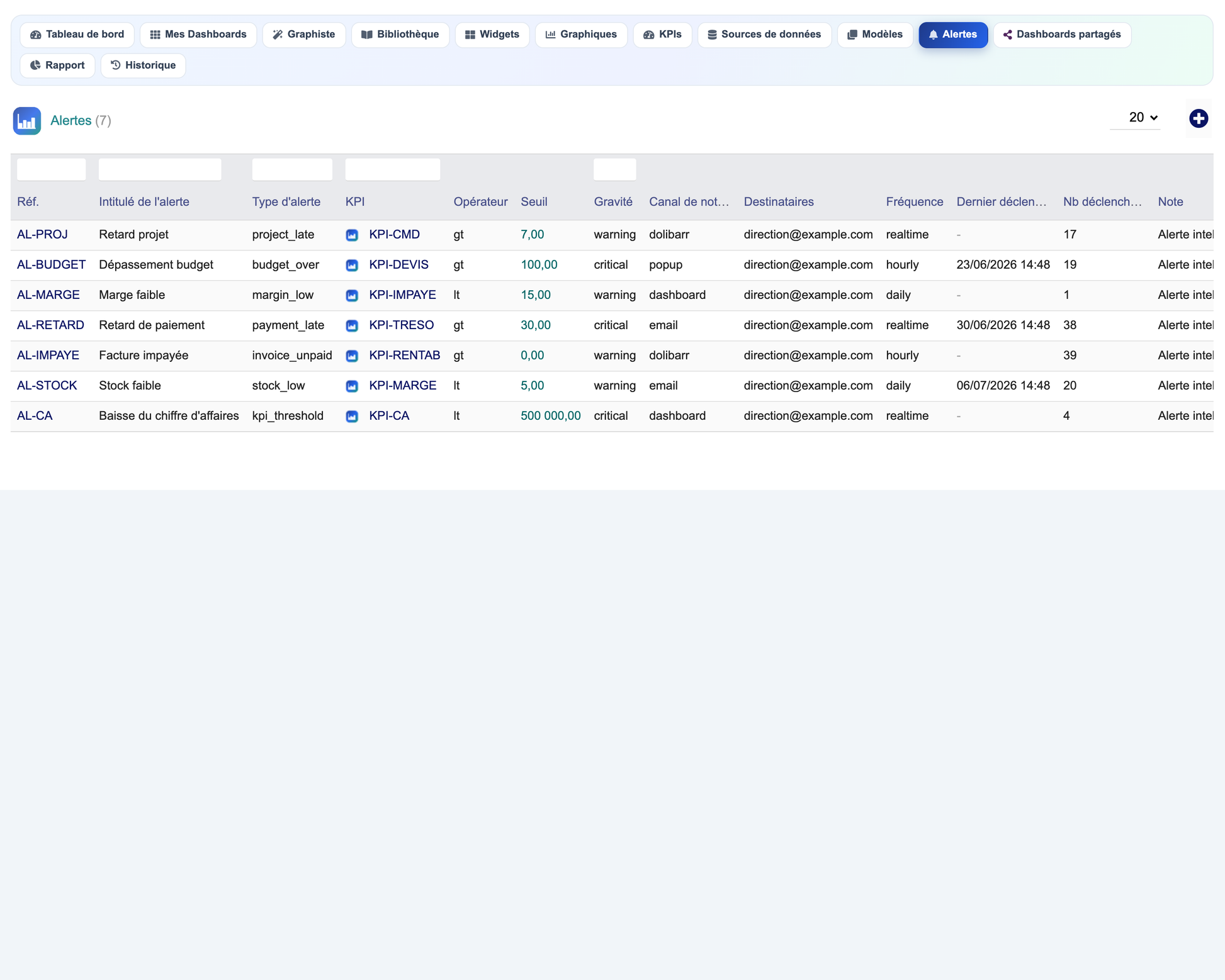Click the date 30/06/2026 14:48

click(1003, 325)
